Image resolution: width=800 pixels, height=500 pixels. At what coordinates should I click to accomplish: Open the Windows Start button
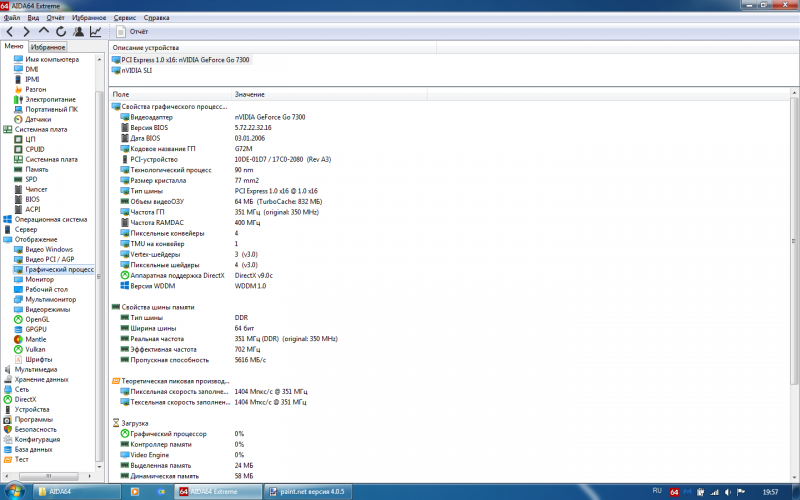click(x=14, y=492)
